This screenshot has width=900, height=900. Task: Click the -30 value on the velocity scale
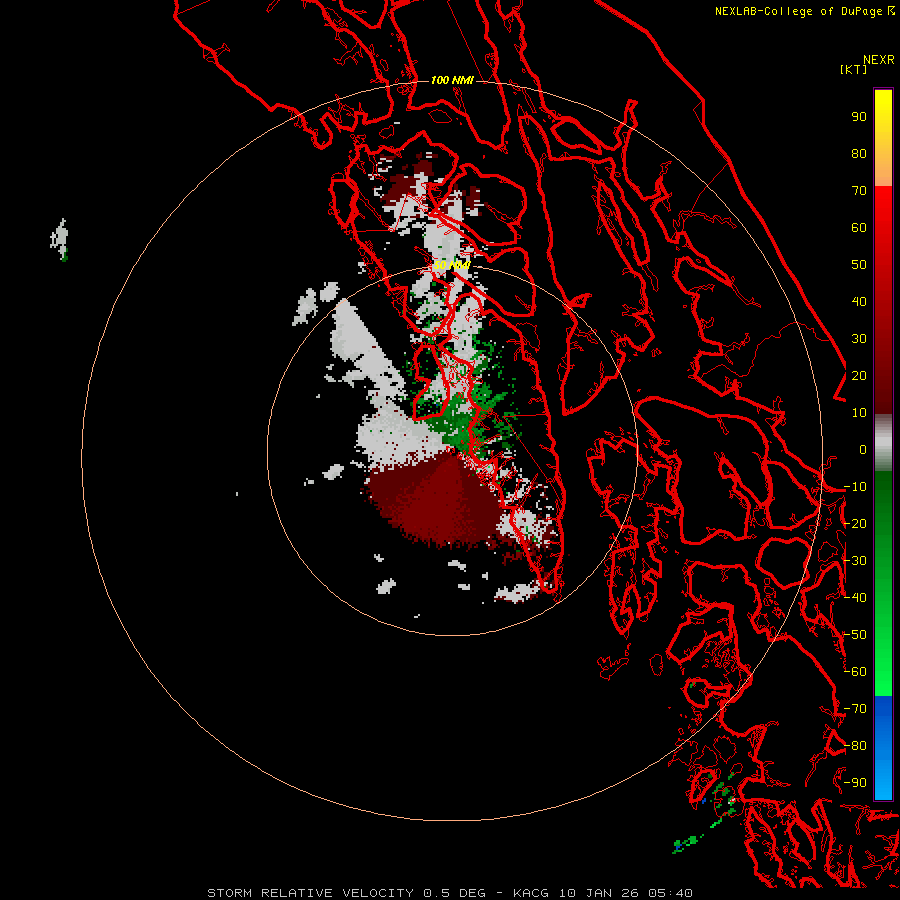coord(855,561)
